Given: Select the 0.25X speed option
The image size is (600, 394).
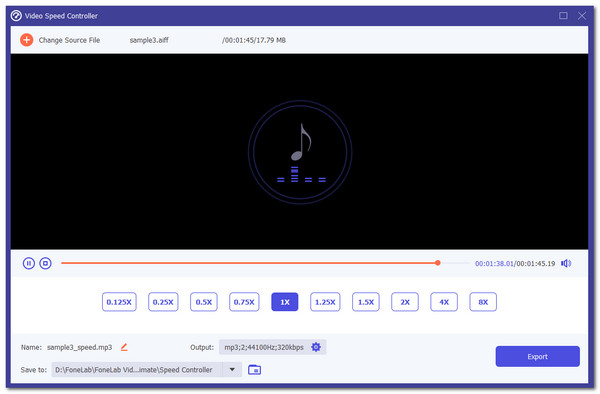Looking at the screenshot, I should pos(163,302).
